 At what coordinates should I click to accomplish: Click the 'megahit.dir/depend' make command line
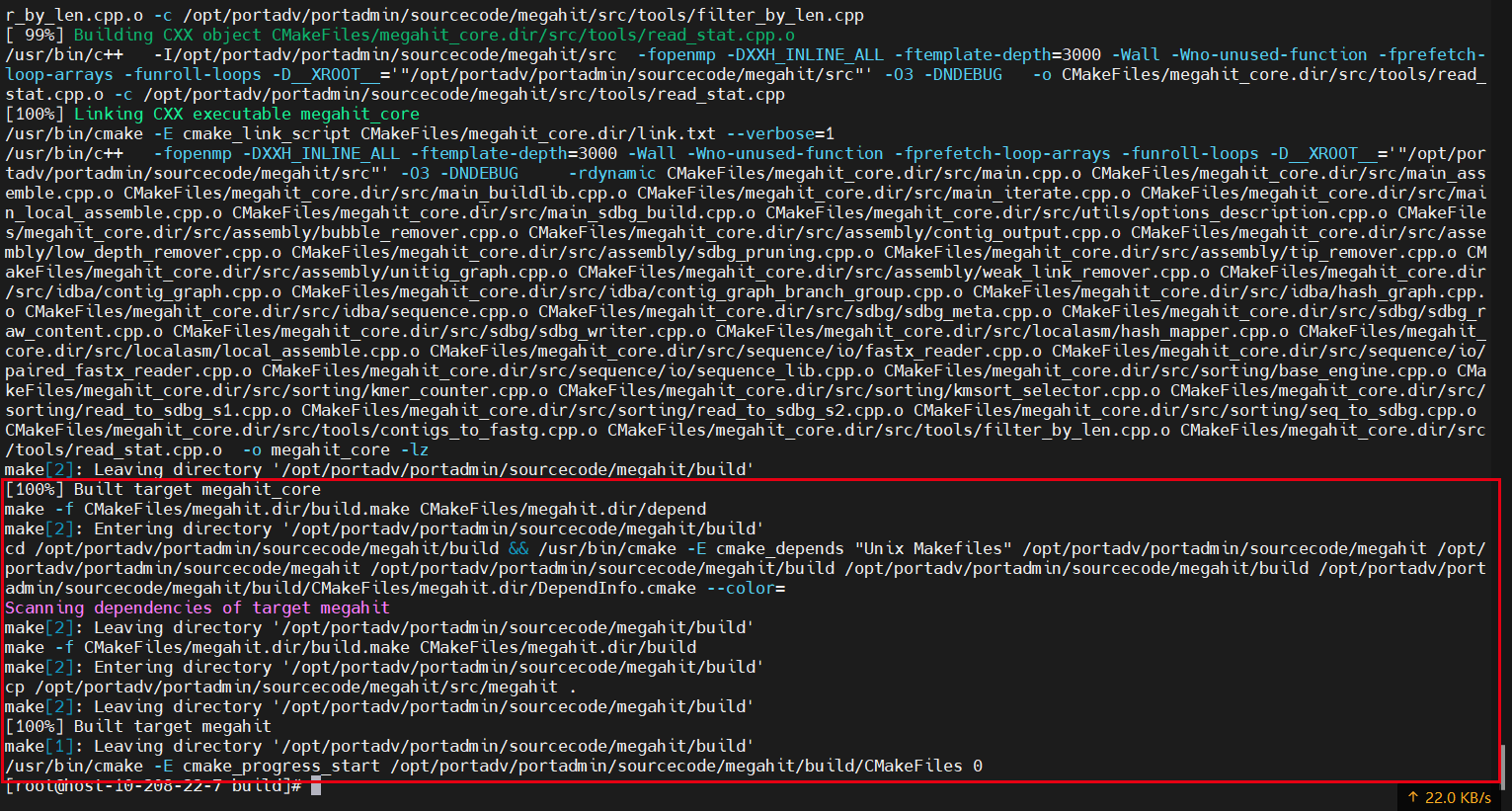356,509
